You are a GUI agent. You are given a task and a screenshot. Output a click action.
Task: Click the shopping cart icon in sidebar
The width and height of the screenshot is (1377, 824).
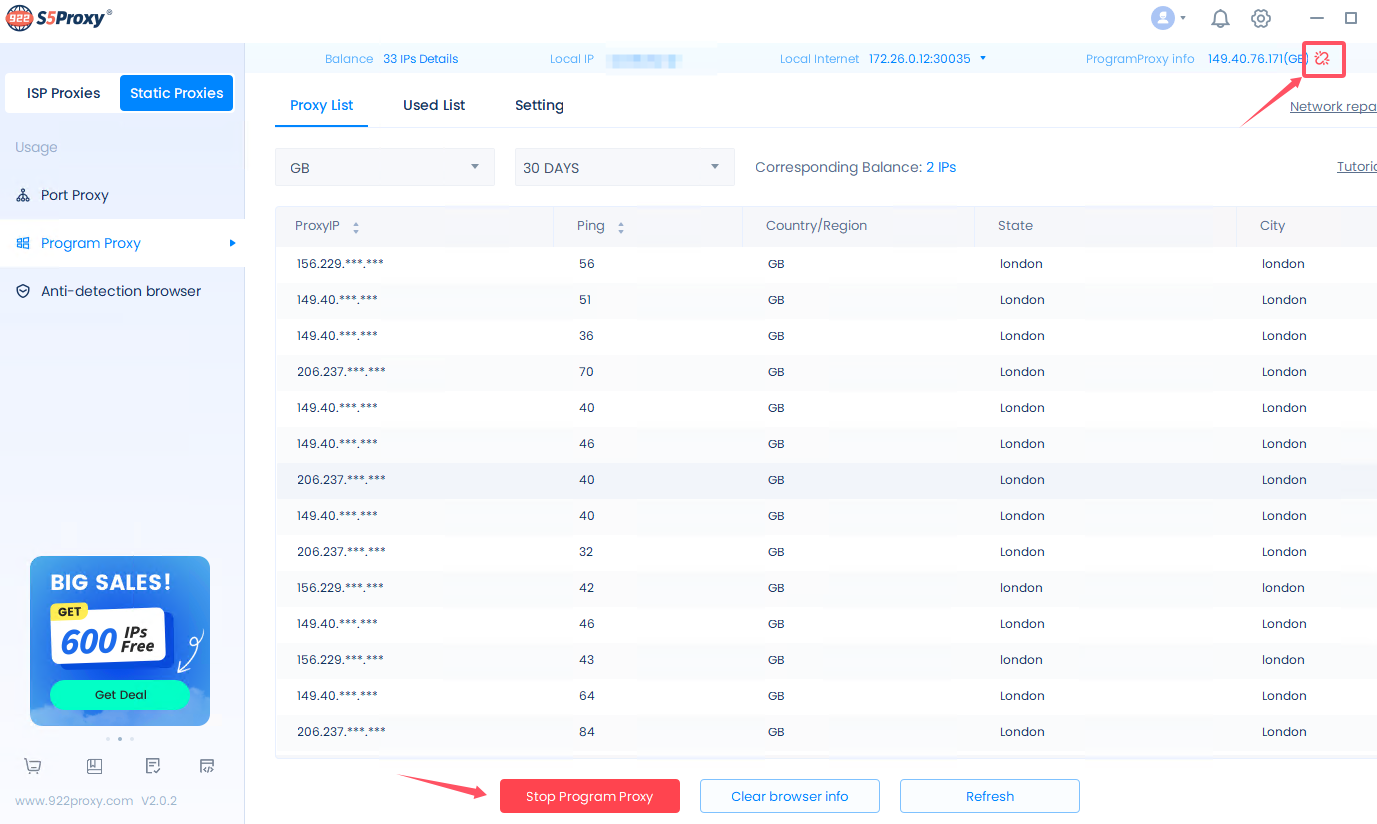coord(33,766)
